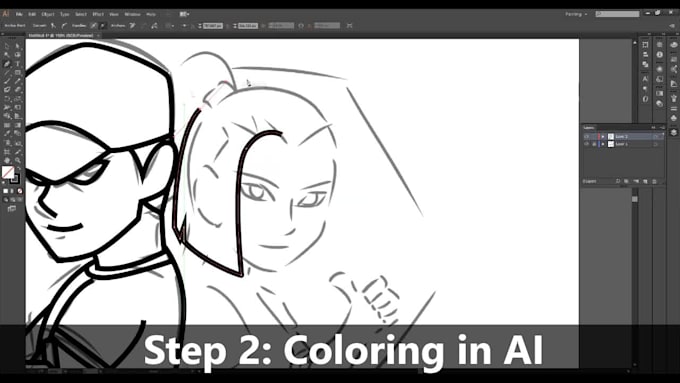Select the Column Graph tool
The height and width of the screenshot is (383, 680).
18,143
